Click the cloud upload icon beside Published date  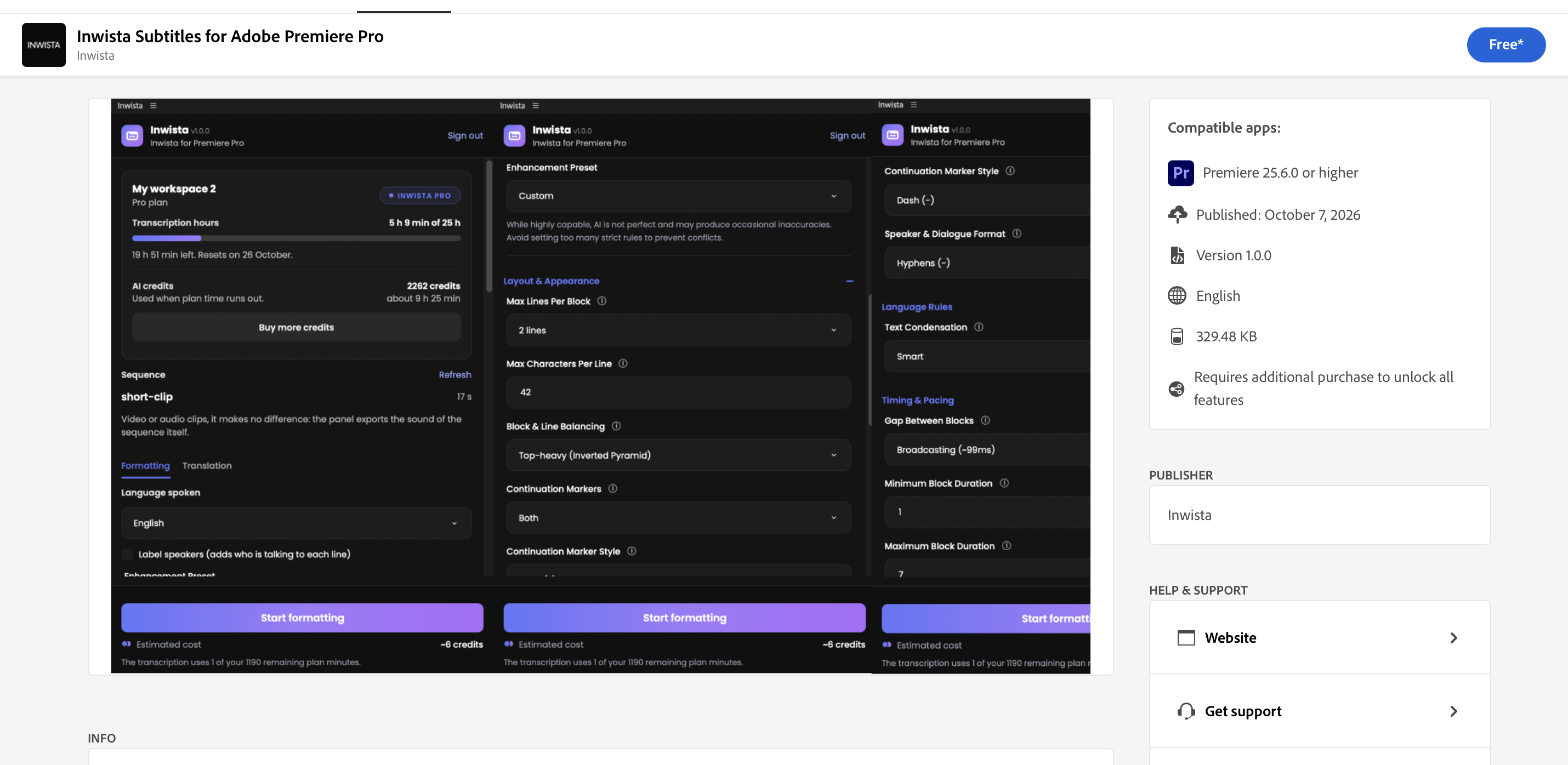[1177, 215]
